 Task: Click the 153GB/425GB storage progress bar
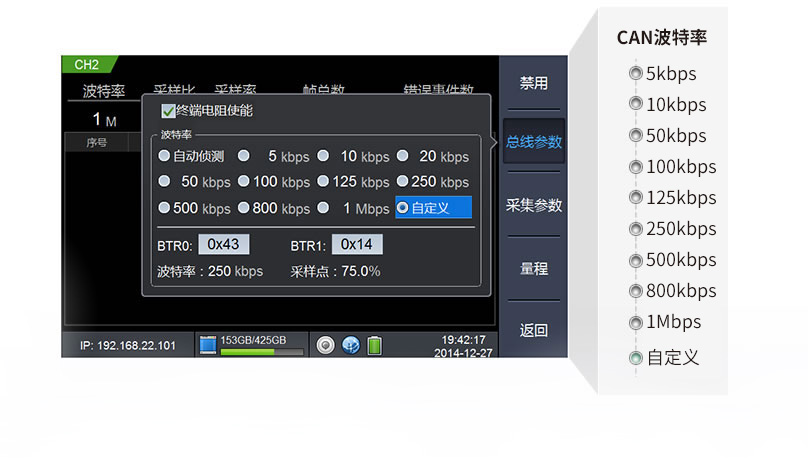[x=262, y=352]
